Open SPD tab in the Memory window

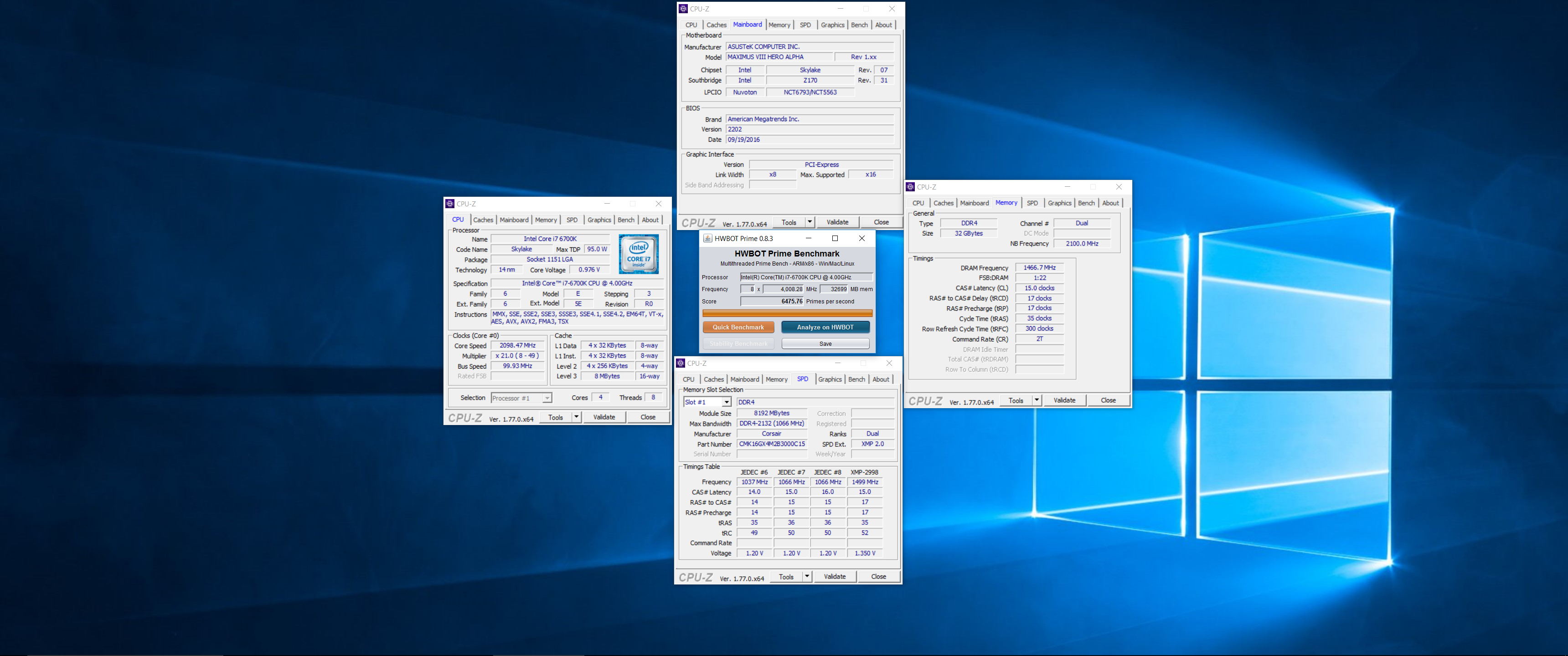1032,203
